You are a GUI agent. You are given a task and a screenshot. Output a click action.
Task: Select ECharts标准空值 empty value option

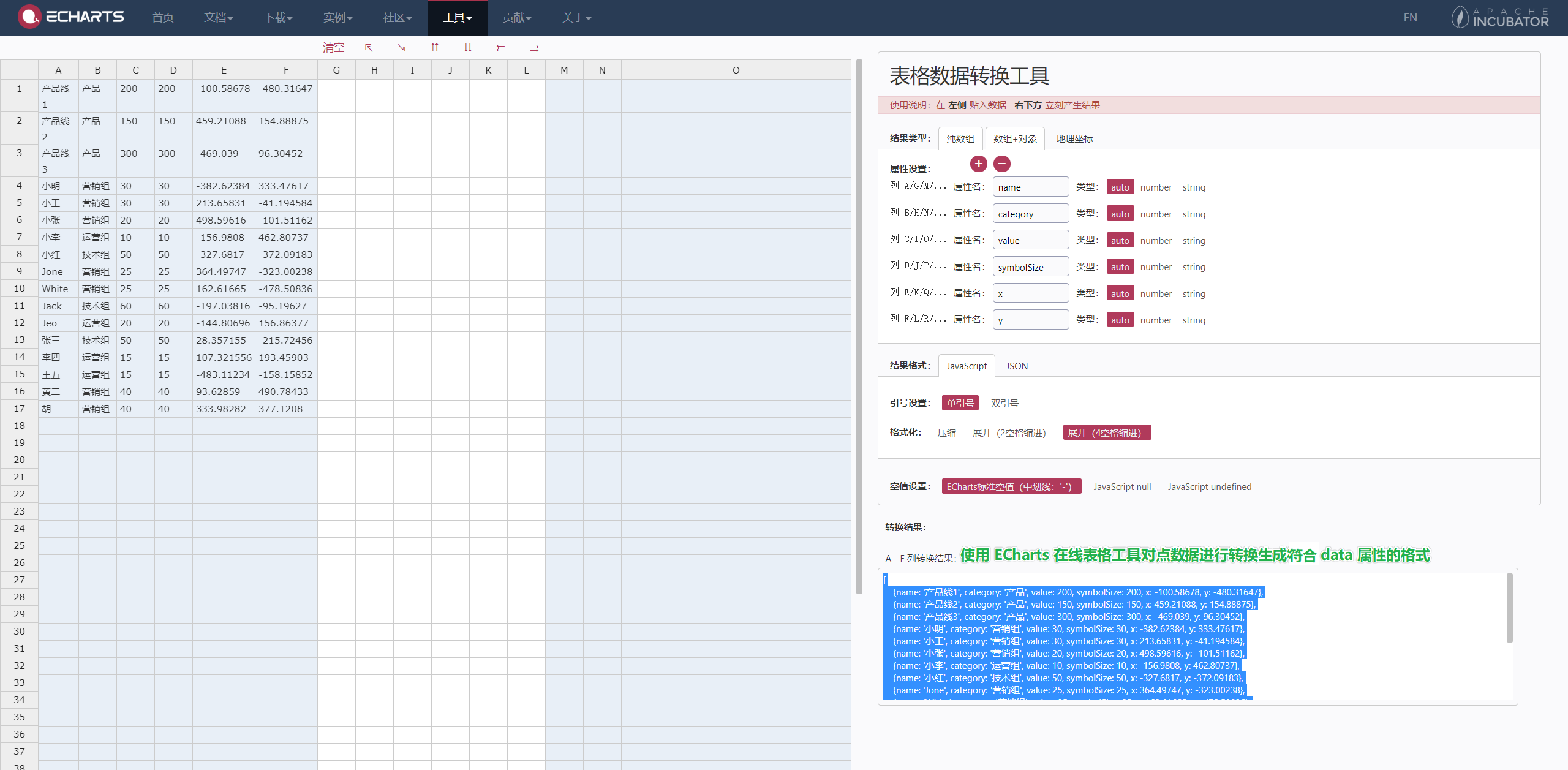[x=1011, y=486]
